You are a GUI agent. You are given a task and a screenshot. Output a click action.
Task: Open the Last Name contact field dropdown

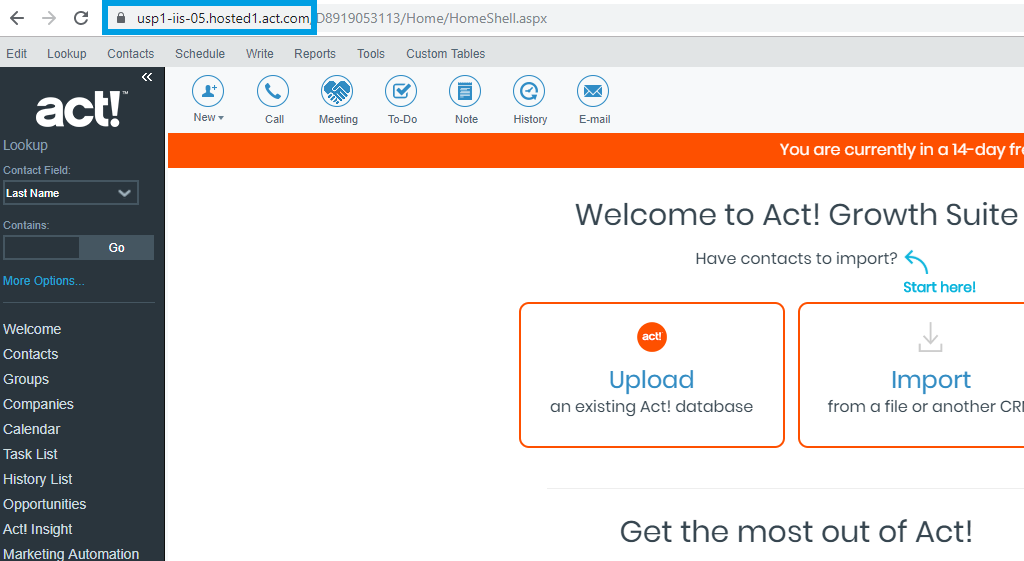point(70,193)
